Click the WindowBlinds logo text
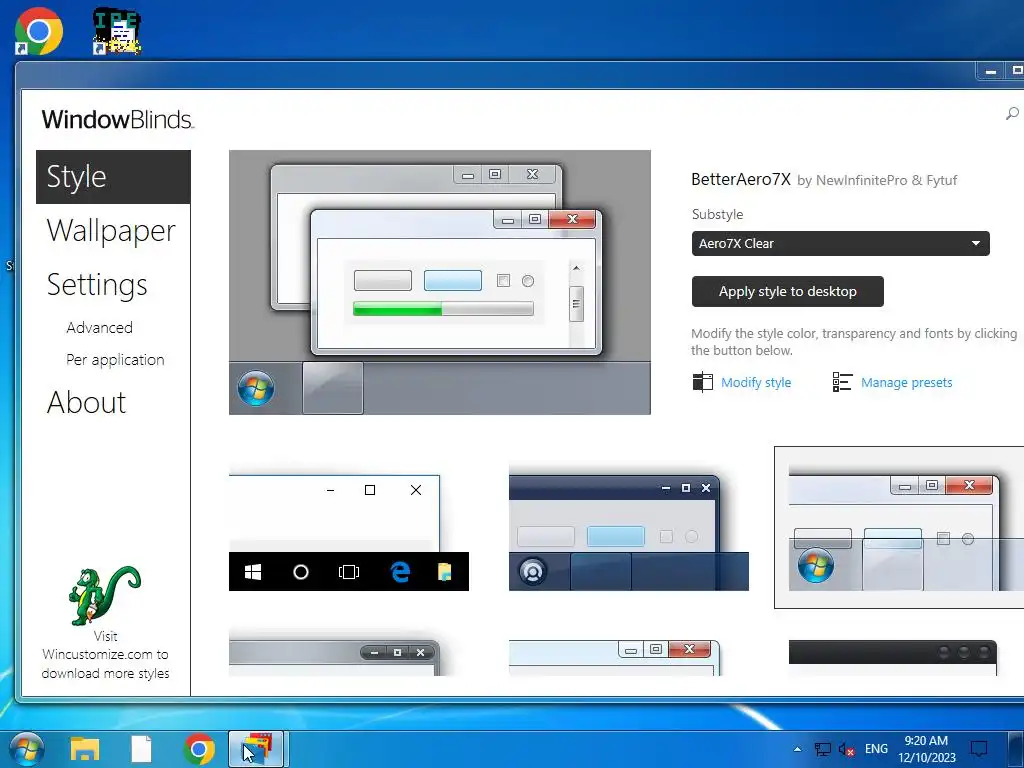The image size is (1024, 768). point(118,120)
